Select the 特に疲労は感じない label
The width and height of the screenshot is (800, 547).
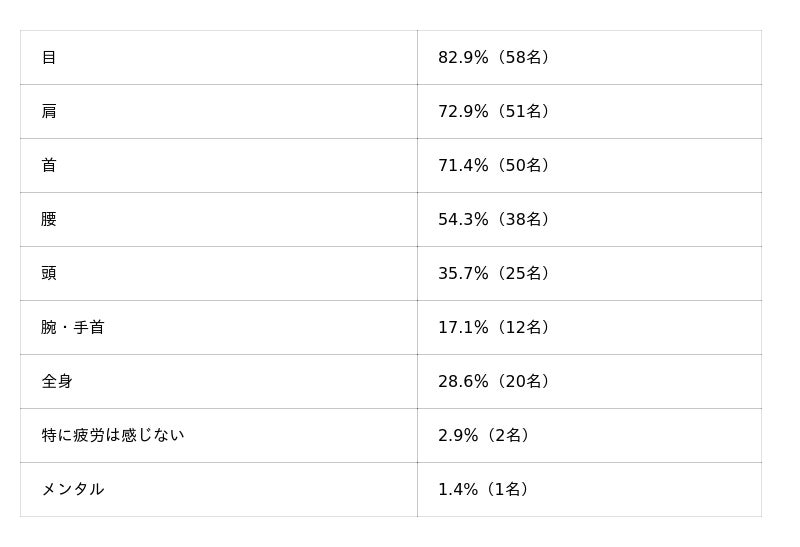(x=112, y=436)
